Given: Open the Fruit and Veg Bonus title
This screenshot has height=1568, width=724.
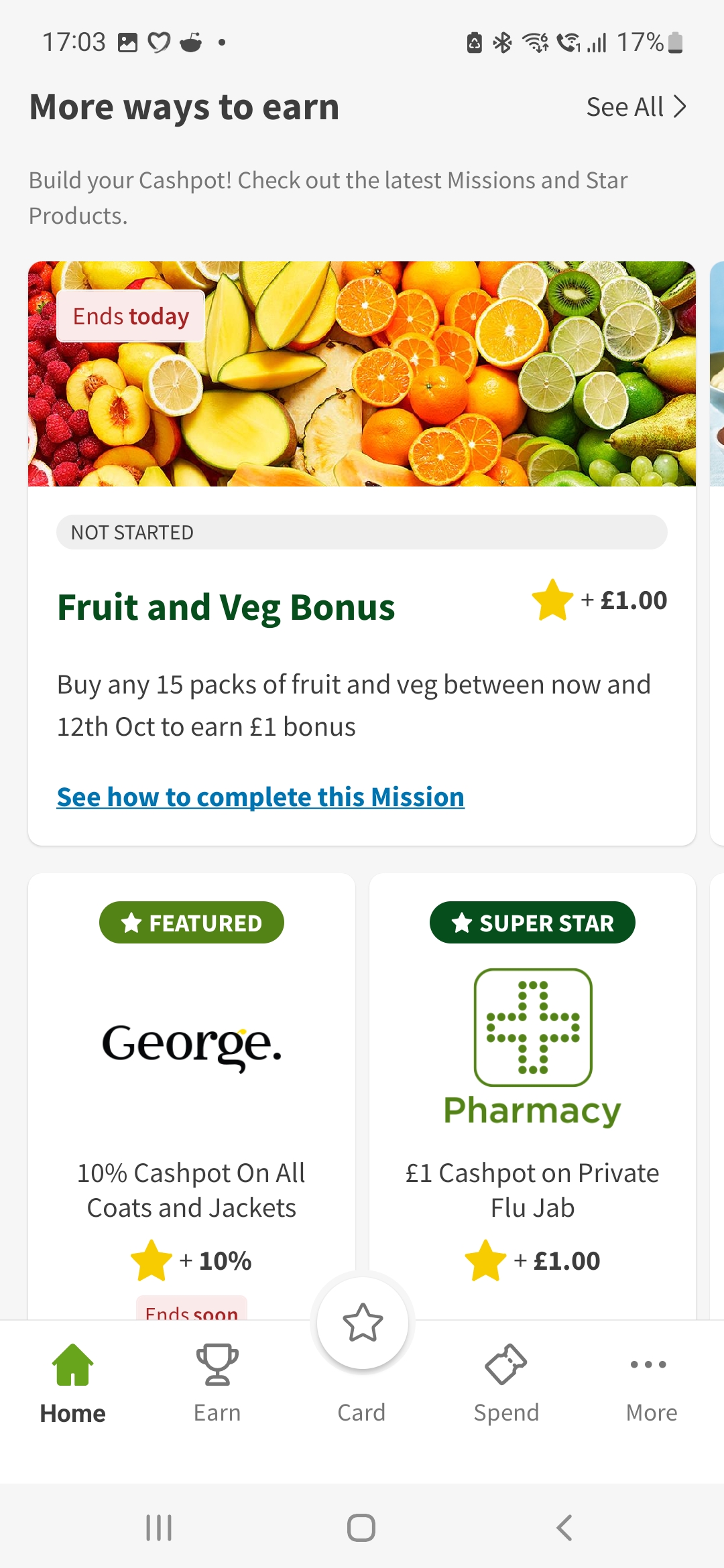Looking at the screenshot, I should [227, 608].
